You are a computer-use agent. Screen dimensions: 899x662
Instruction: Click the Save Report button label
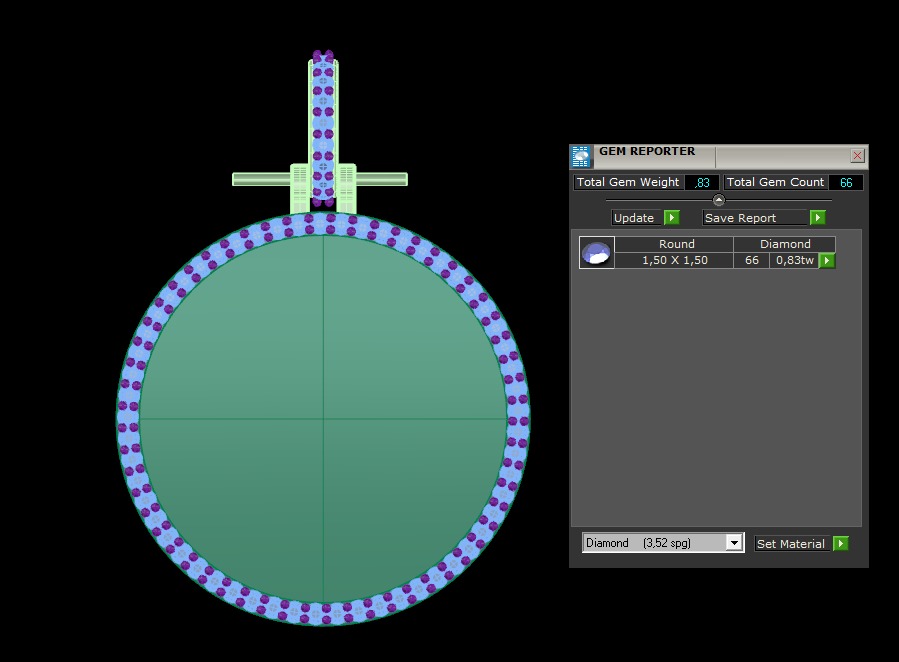(x=755, y=218)
